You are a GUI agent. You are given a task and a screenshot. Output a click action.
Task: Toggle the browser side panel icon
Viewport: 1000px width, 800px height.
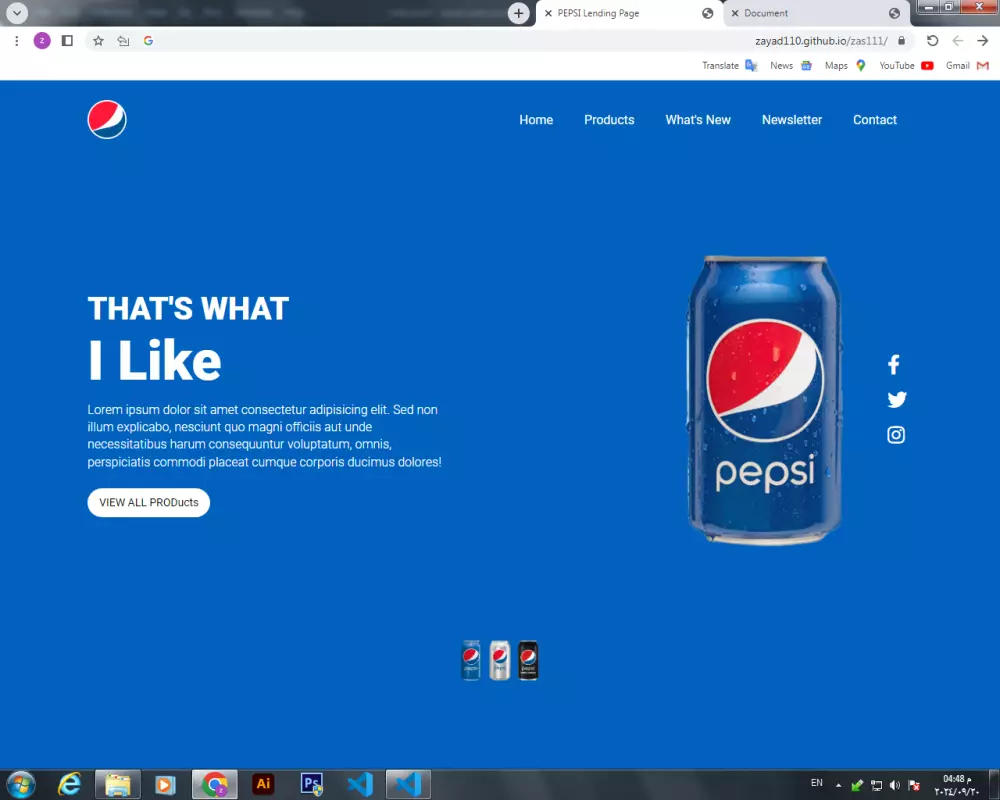67,41
